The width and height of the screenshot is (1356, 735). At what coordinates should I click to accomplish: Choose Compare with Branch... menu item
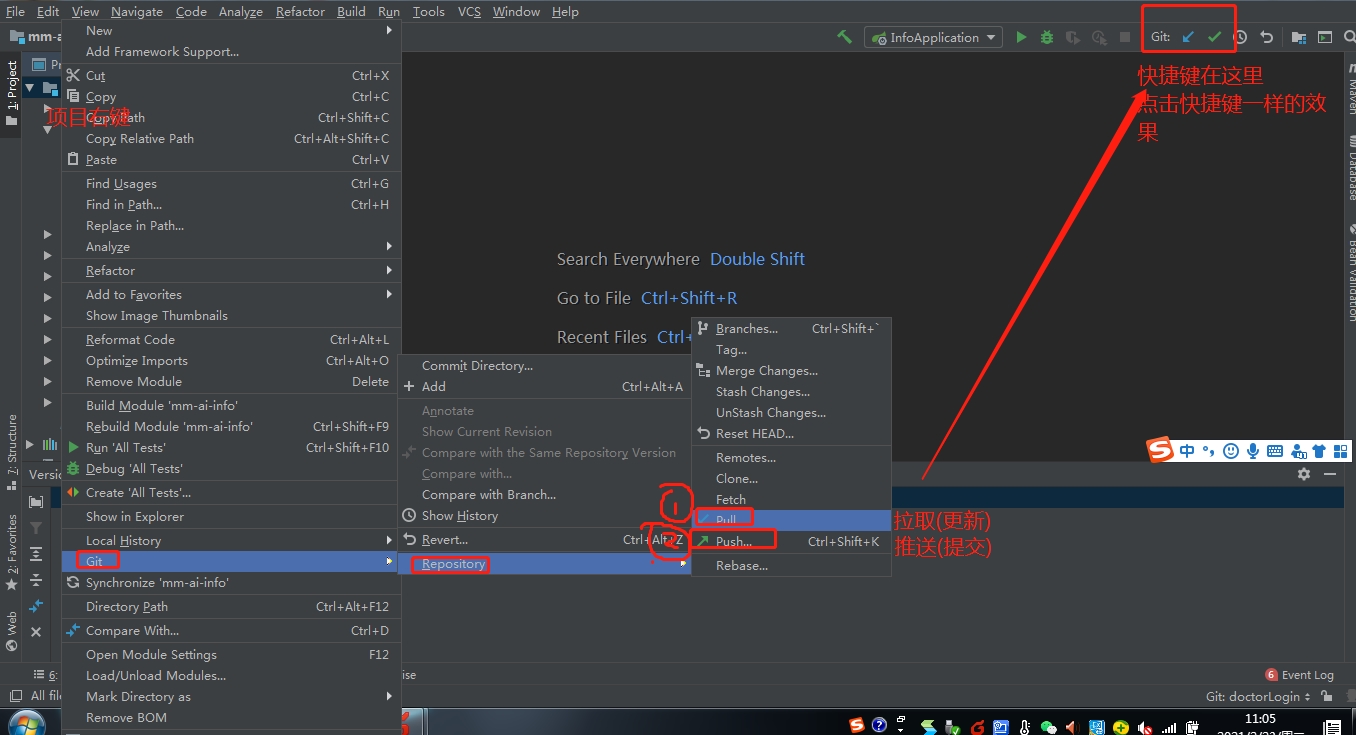click(545, 495)
